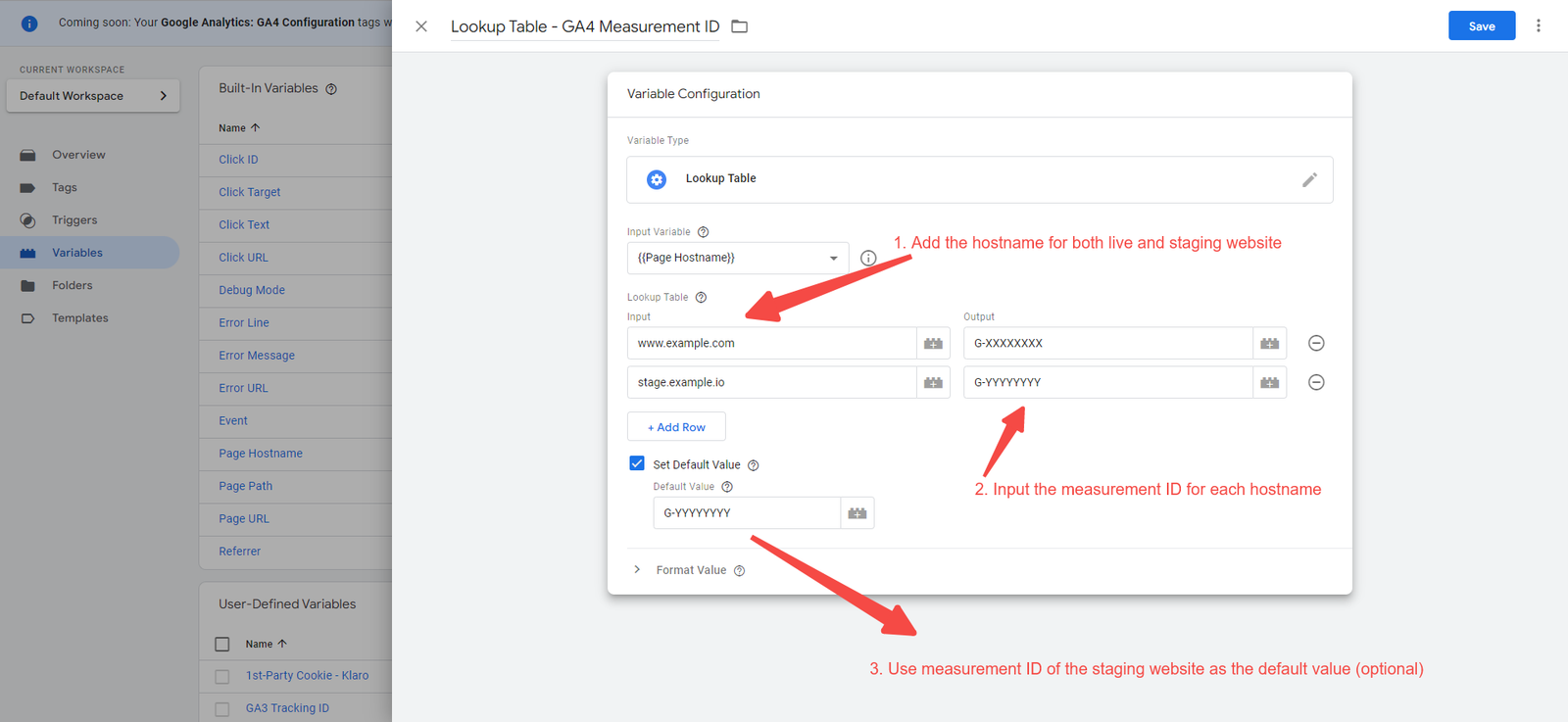
Task: Click info icon beside Input Variable dropdown
Action: click(x=868, y=258)
